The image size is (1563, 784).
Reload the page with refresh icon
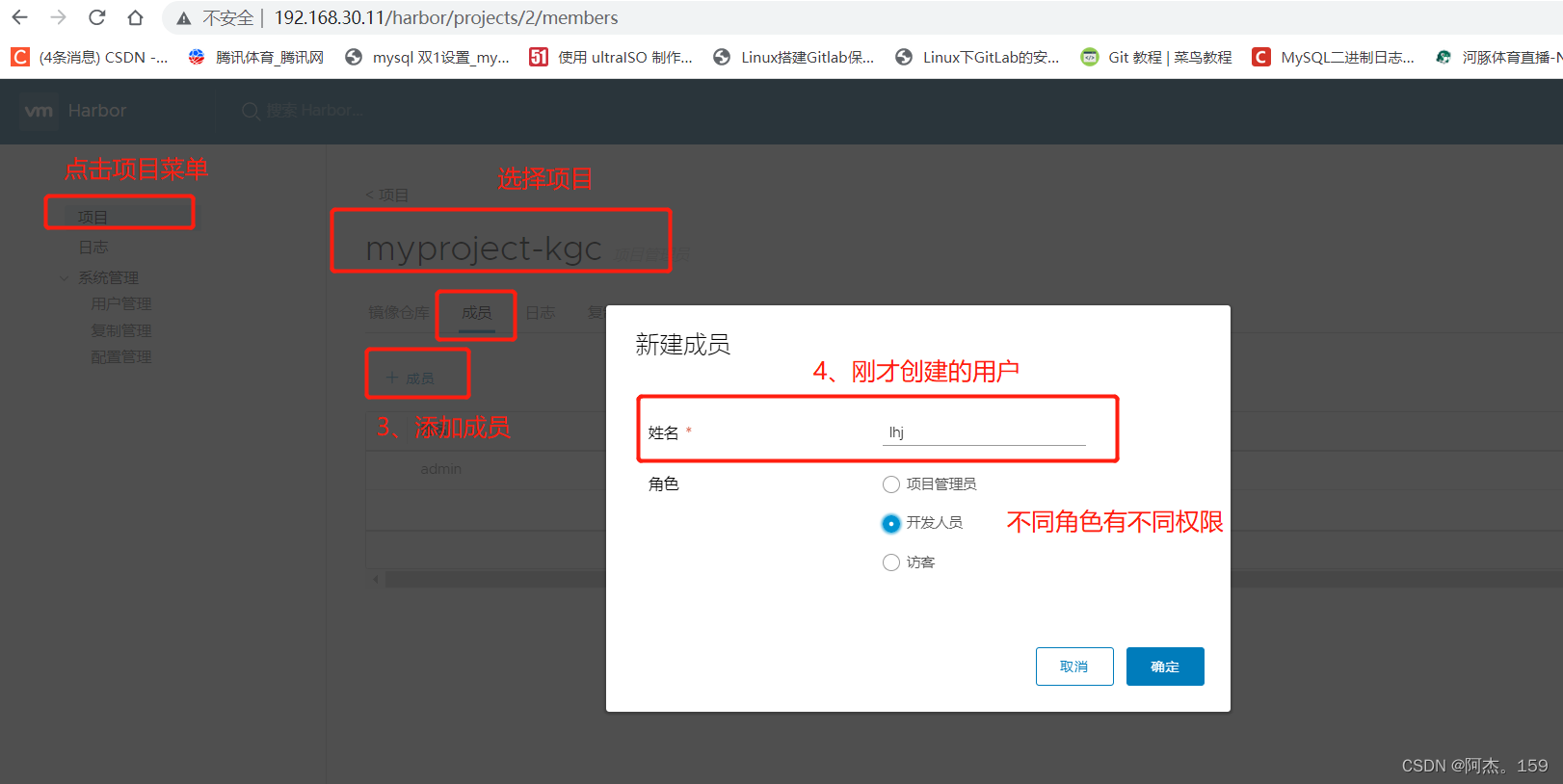point(96,17)
